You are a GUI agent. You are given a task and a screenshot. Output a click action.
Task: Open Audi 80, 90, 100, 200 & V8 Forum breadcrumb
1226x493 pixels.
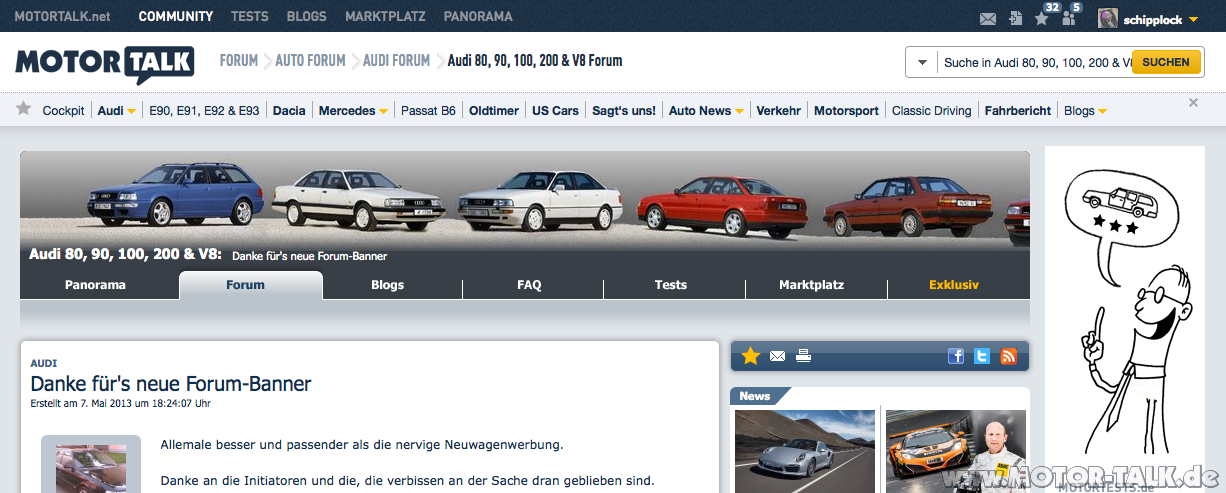(x=535, y=61)
